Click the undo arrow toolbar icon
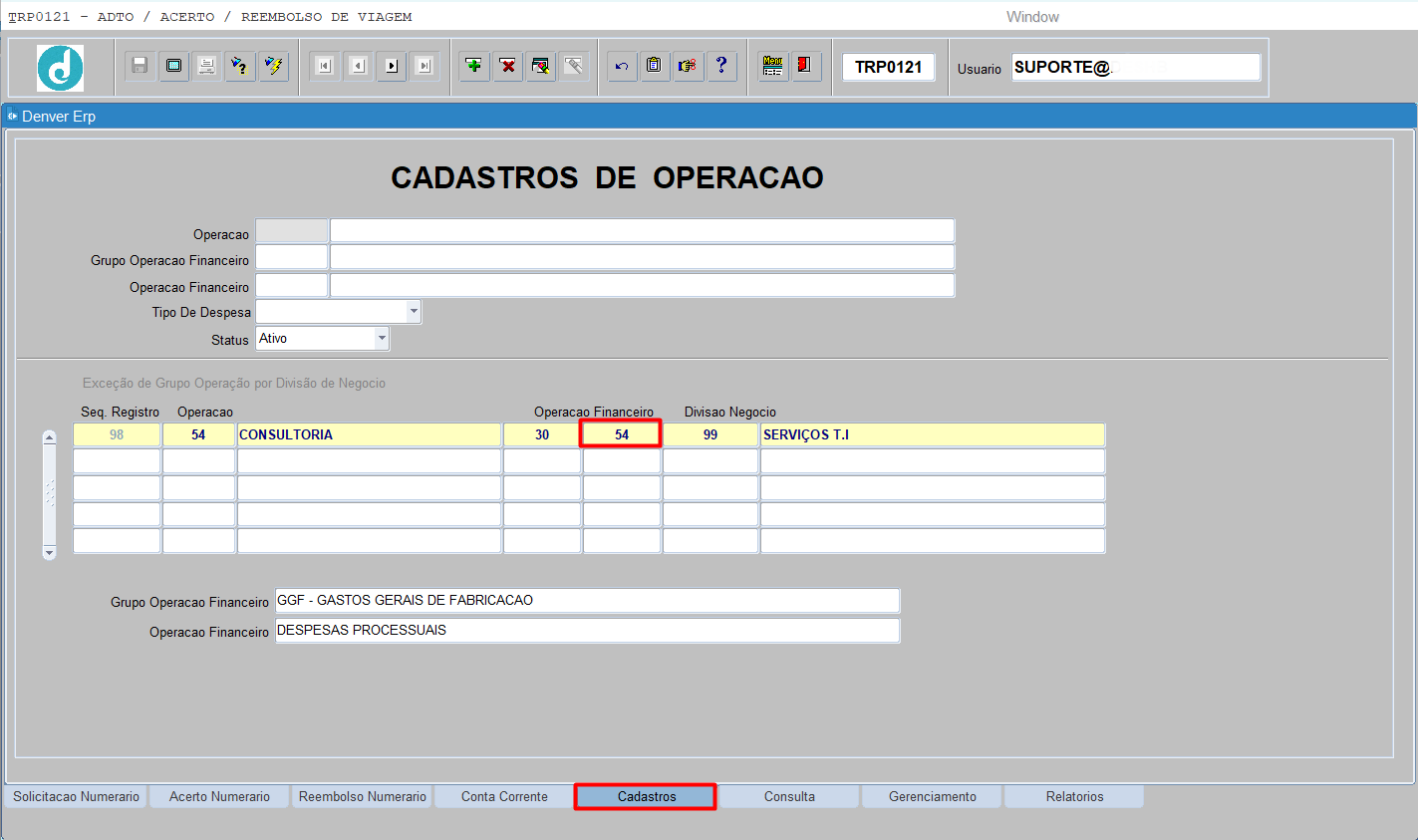 [x=622, y=66]
